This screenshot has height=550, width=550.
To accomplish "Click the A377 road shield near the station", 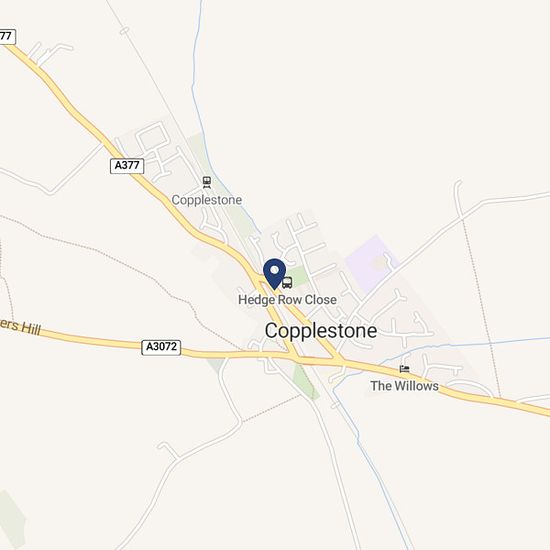I will coord(127,166).
